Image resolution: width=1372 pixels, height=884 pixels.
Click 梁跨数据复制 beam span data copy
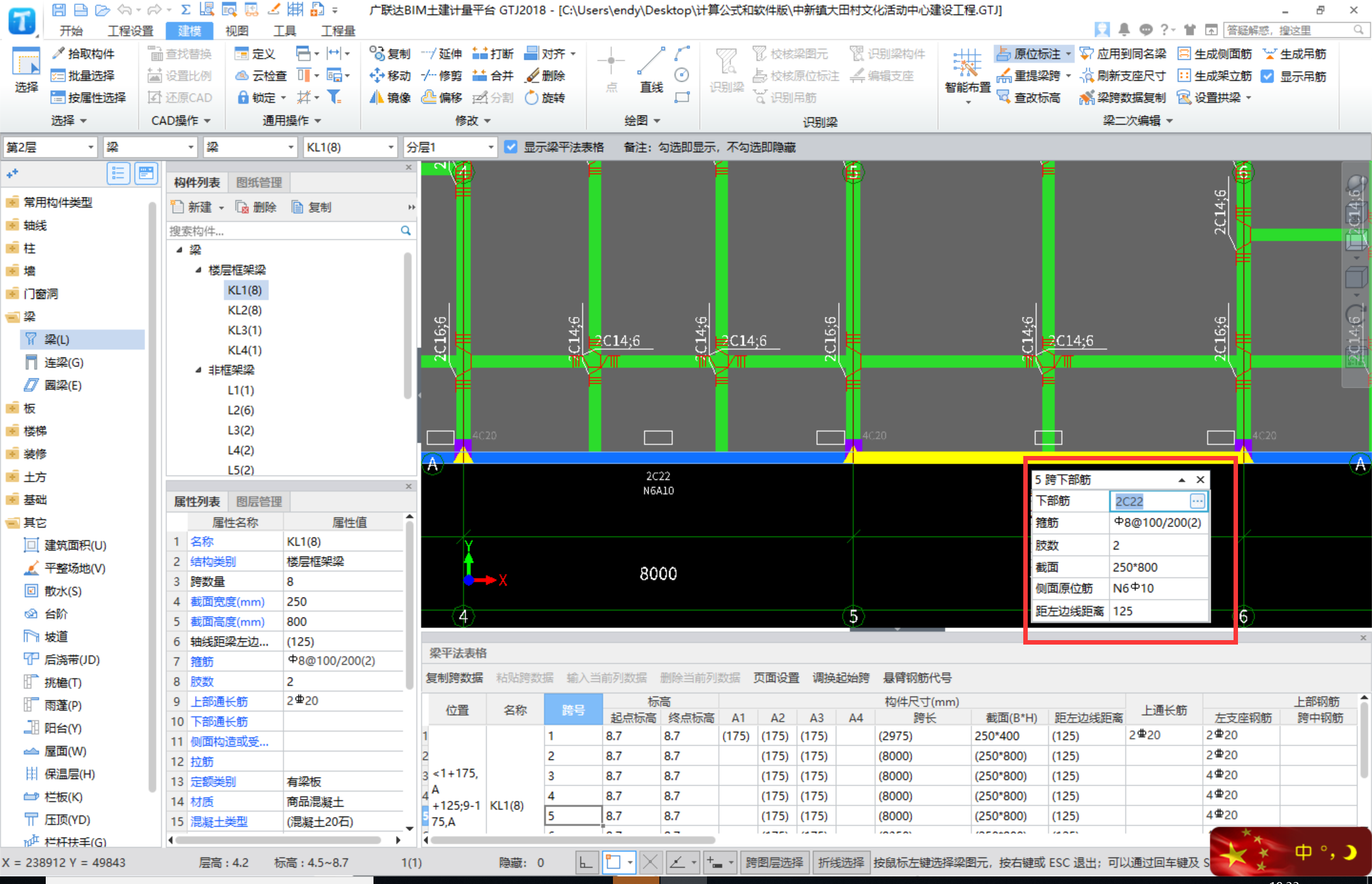(1123, 97)
